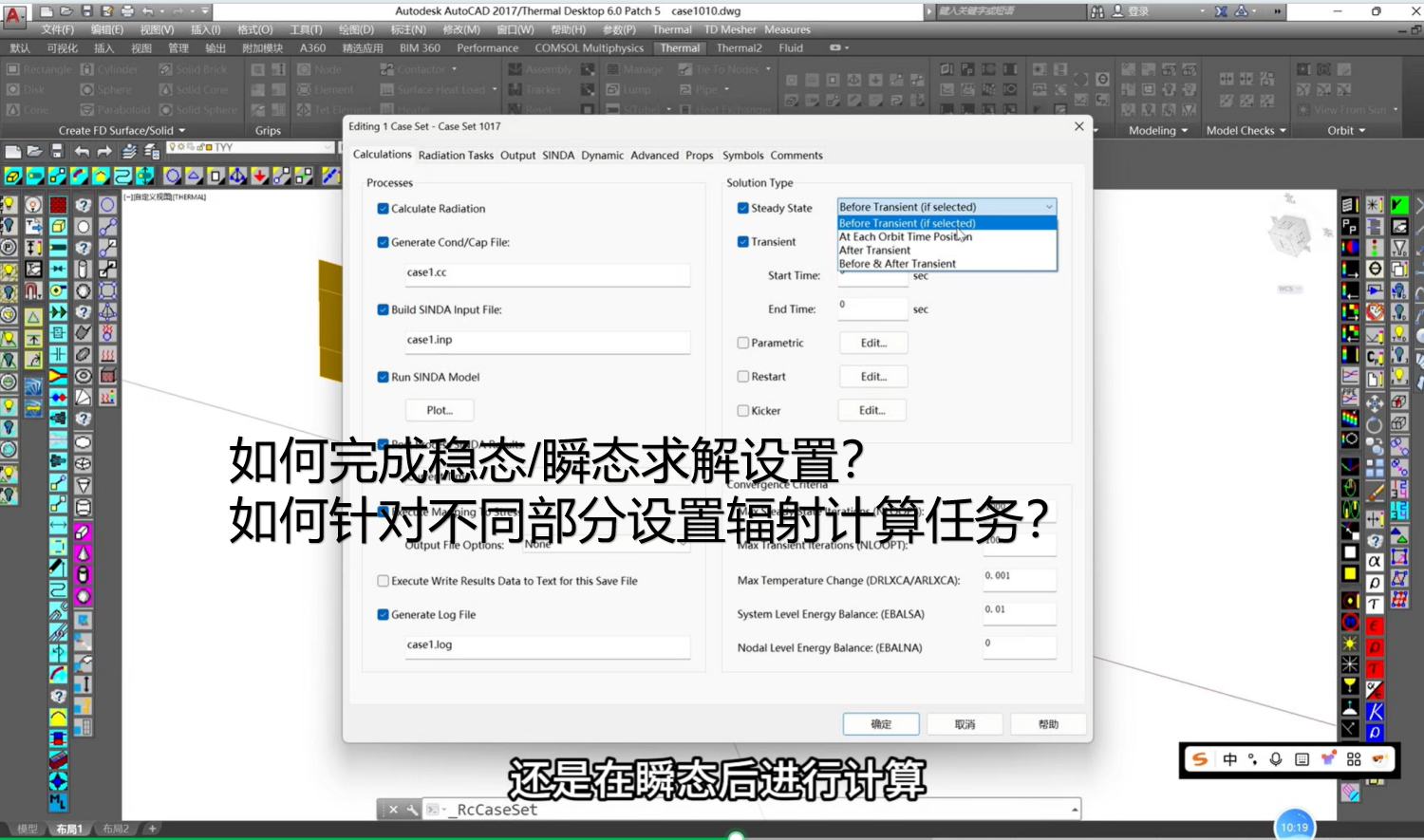Click the Sogou punctuation mode icon
1424x840 pixels.
coord(1253,759)
